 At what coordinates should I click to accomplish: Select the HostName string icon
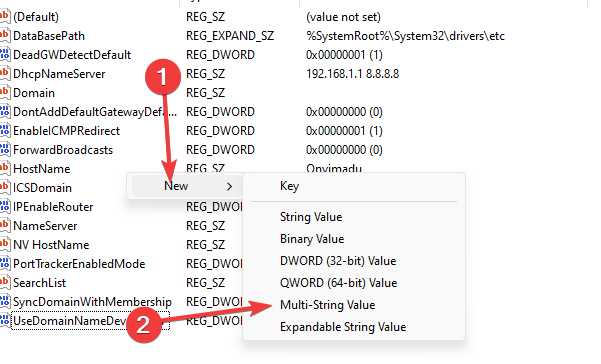tap(5, 169)
